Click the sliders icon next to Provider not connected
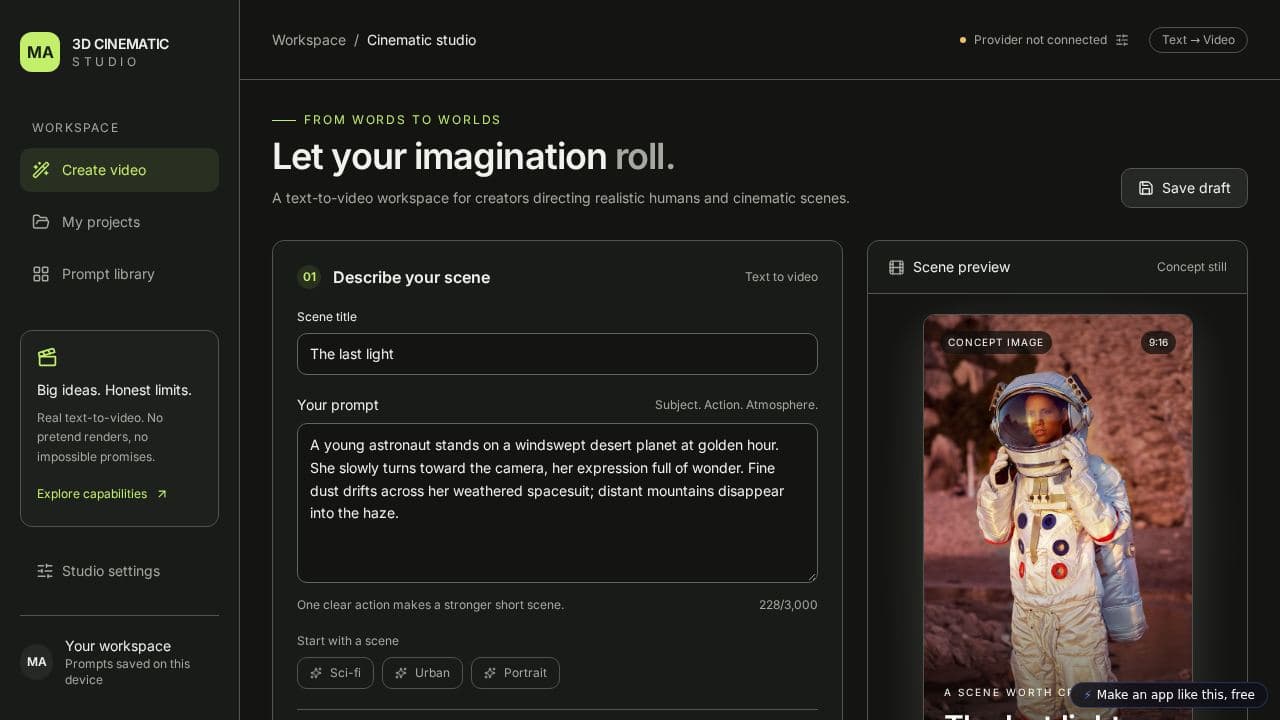 point(1122,40)
